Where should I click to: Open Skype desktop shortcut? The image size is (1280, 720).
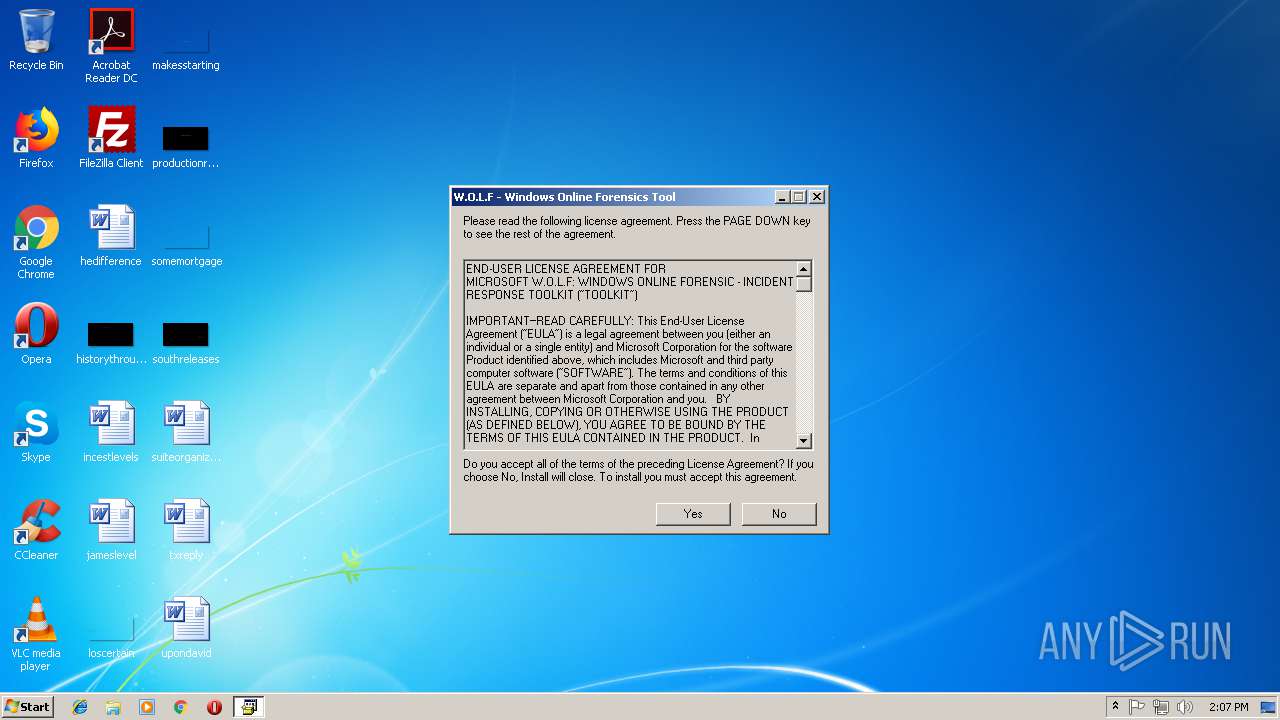pyautogui.click(x=36, y=432)
